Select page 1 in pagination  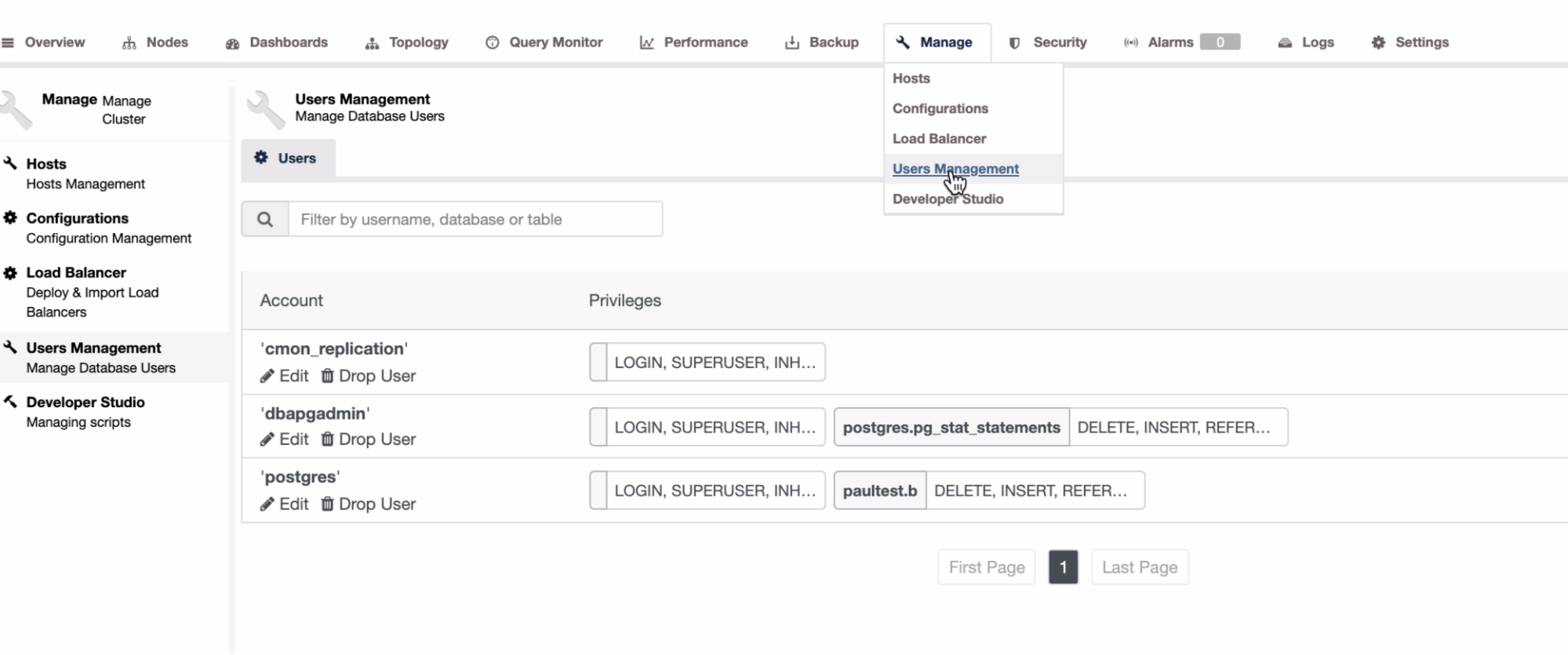point(1063,567)
